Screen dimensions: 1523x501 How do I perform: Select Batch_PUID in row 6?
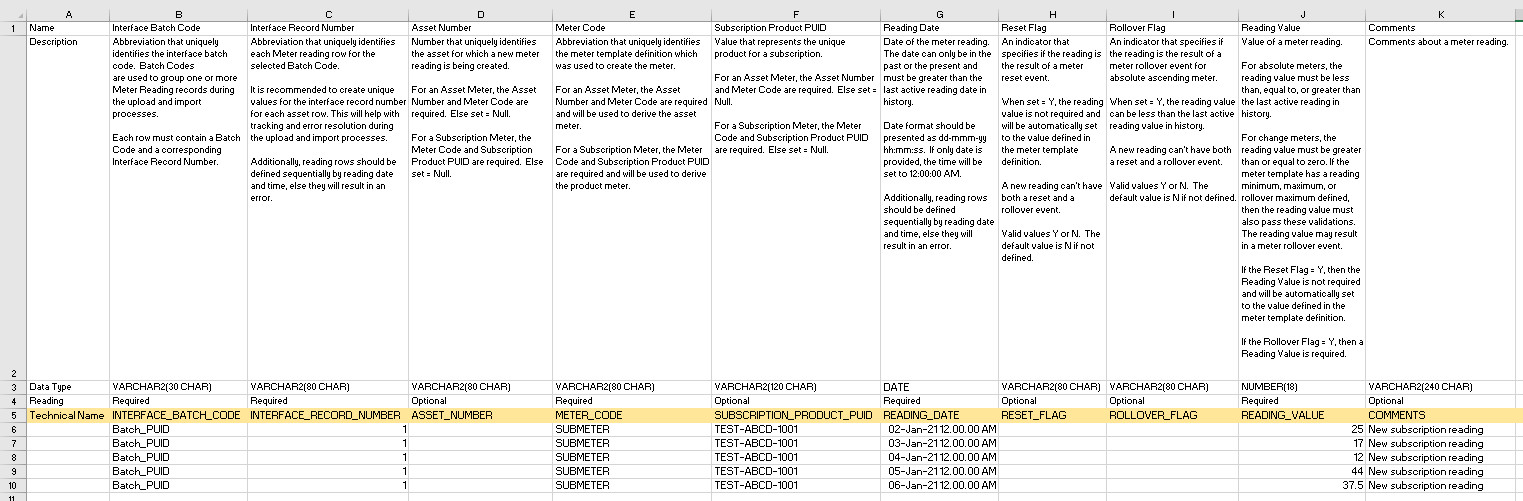pyautogui.click(x=179, y=429)
